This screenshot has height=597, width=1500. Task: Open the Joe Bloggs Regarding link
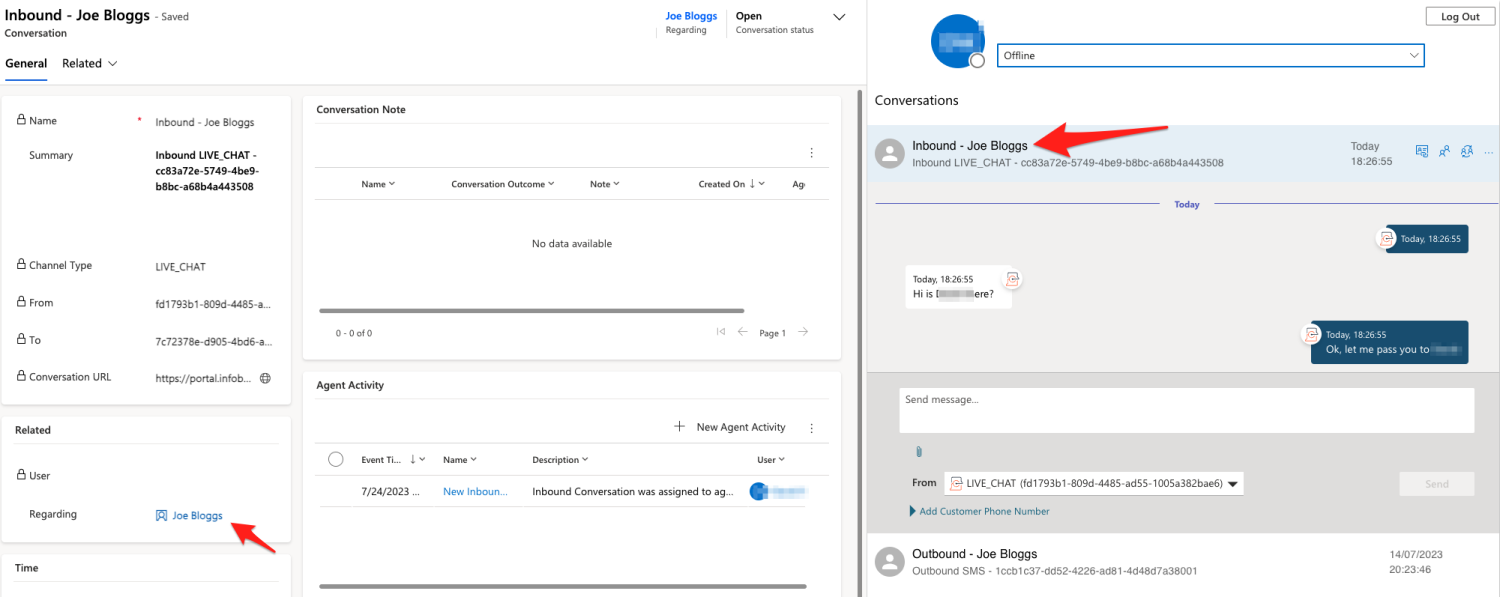tap(197, 516)
